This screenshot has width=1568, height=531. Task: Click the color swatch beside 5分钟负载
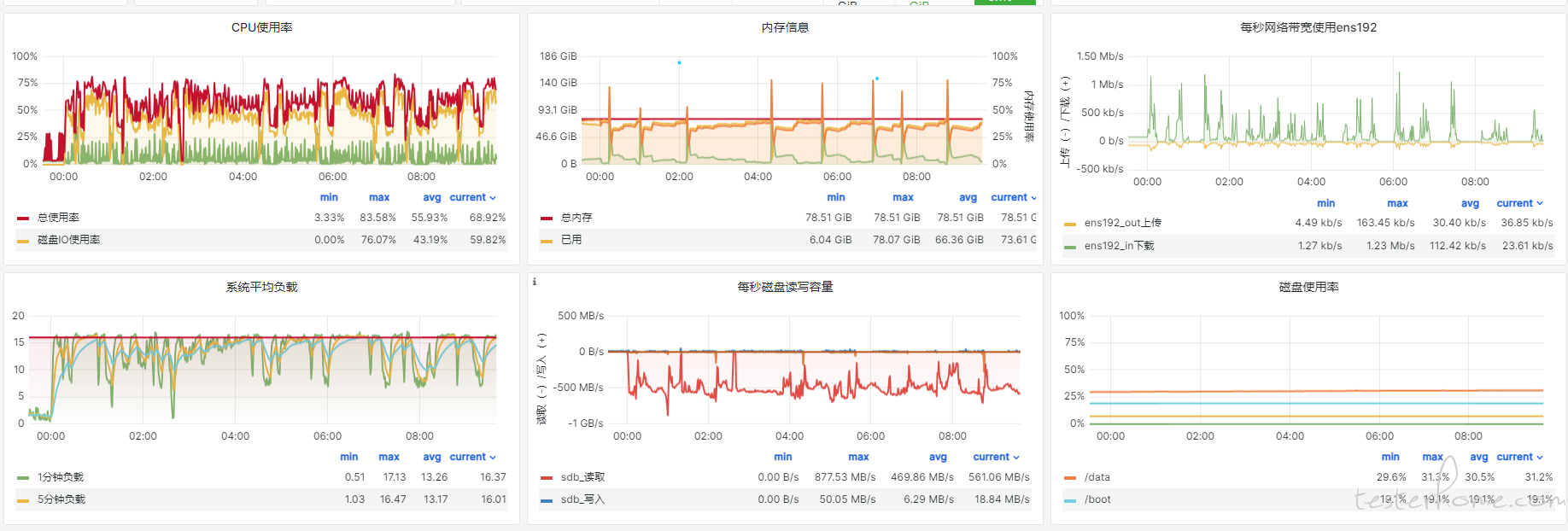(x=23, y=499)
